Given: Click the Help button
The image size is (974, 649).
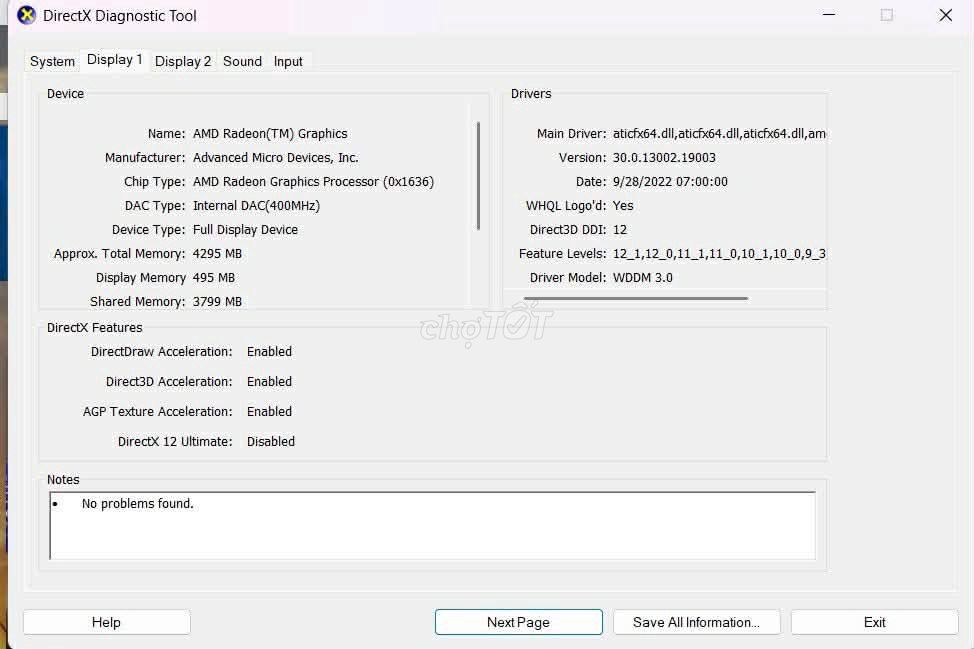Looking at the screenshot, I should pyautogui.click(x=105, y=621).
